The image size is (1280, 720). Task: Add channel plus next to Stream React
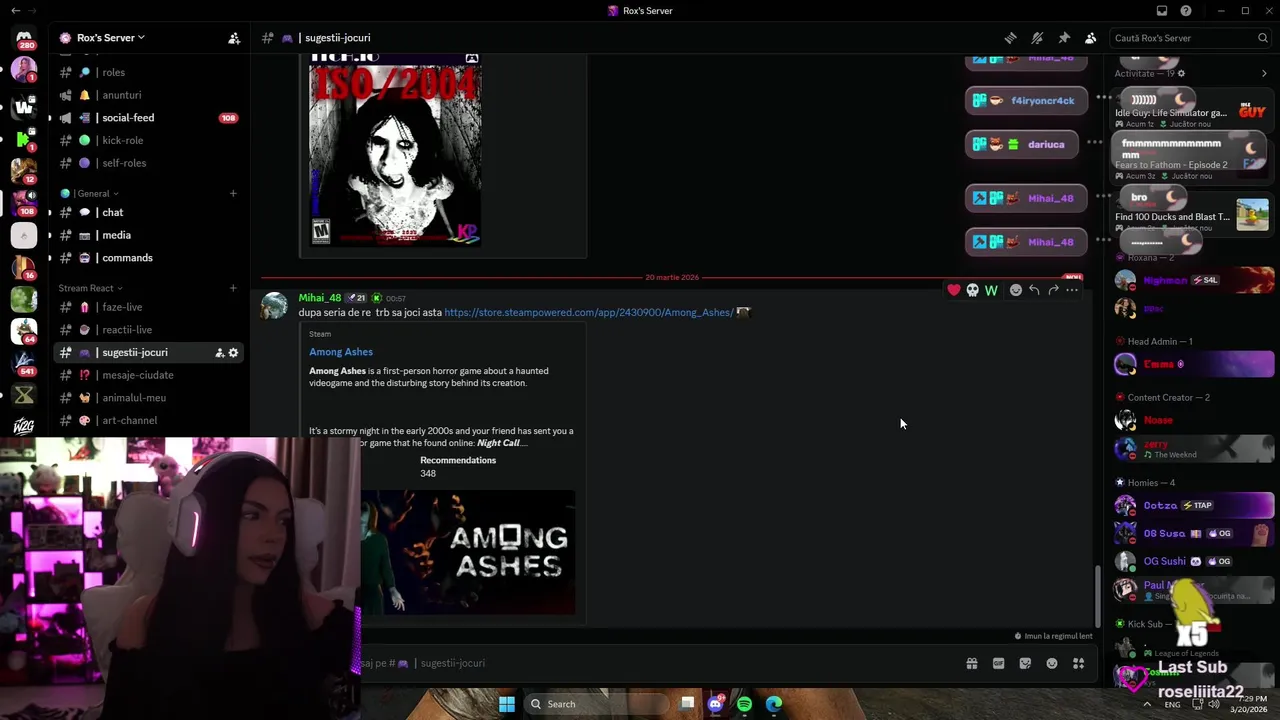point(233,288)
